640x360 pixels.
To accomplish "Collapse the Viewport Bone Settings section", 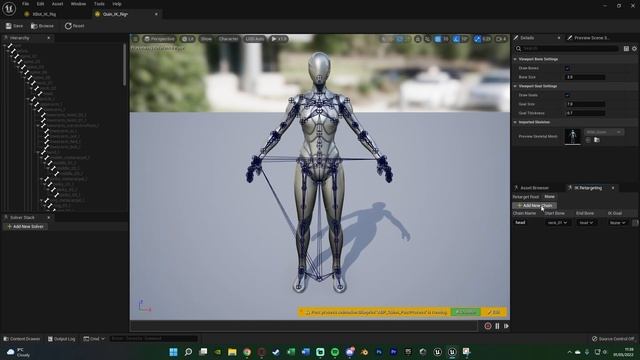I will pos(516,59).
